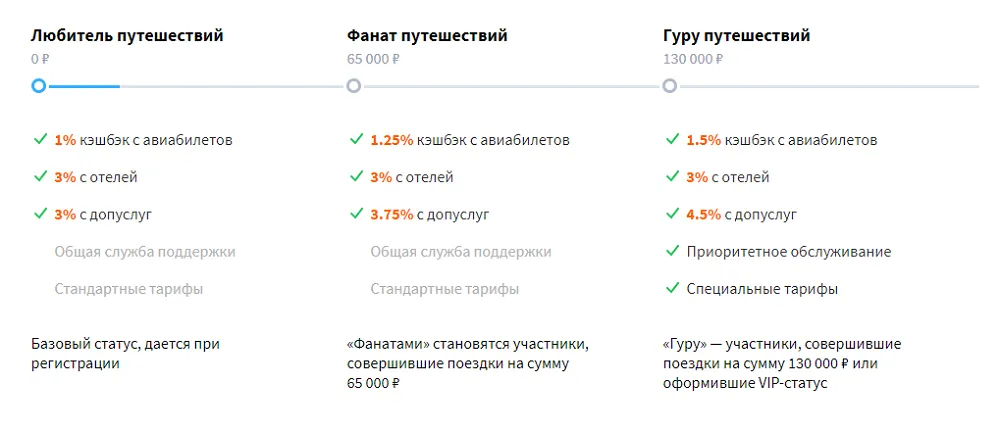Open the Фанат путешествий heading

427,36
